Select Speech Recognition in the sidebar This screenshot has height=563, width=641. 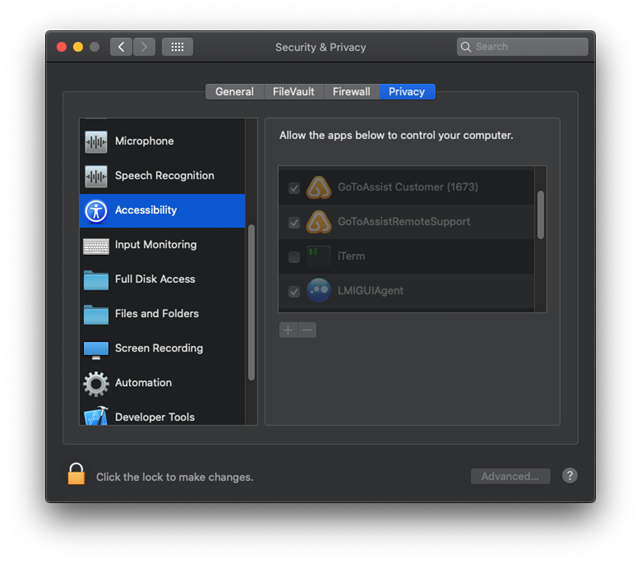pos(162,176)
